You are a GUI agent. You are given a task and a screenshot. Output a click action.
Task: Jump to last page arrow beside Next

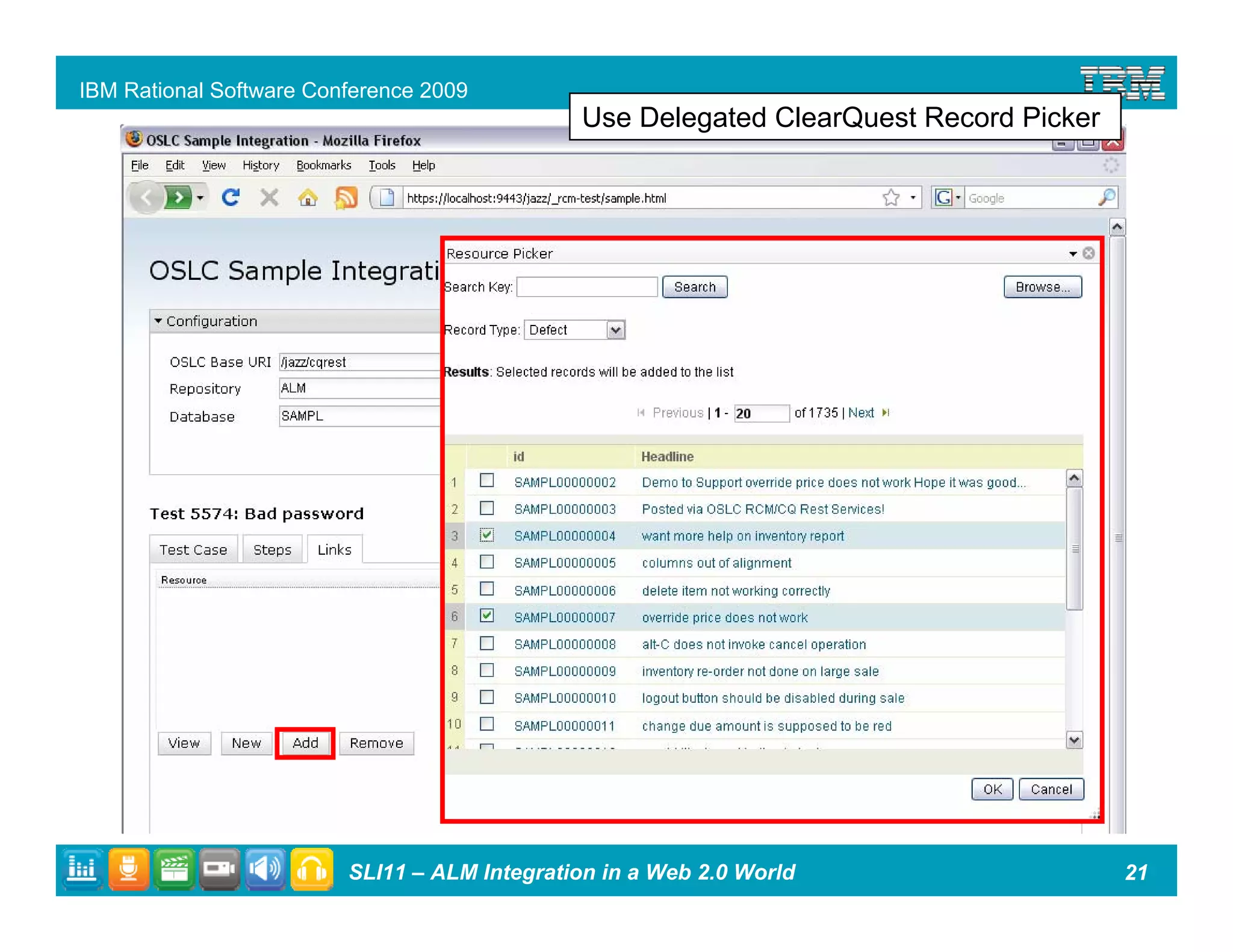point(886,413)
